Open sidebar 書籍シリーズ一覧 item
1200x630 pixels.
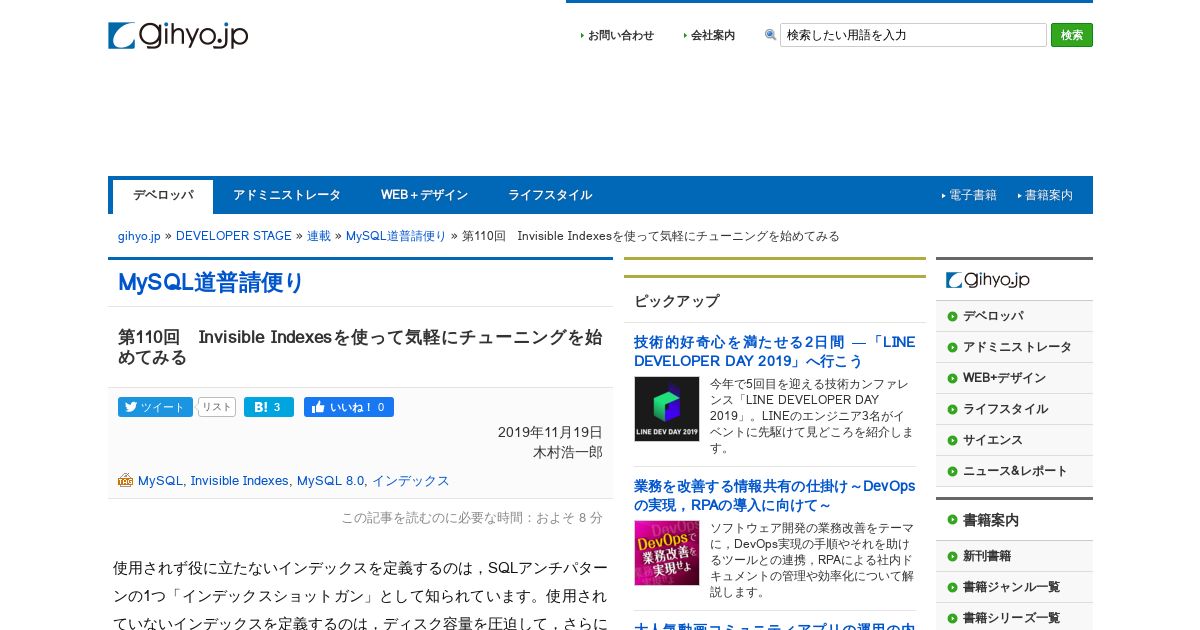1014,618
